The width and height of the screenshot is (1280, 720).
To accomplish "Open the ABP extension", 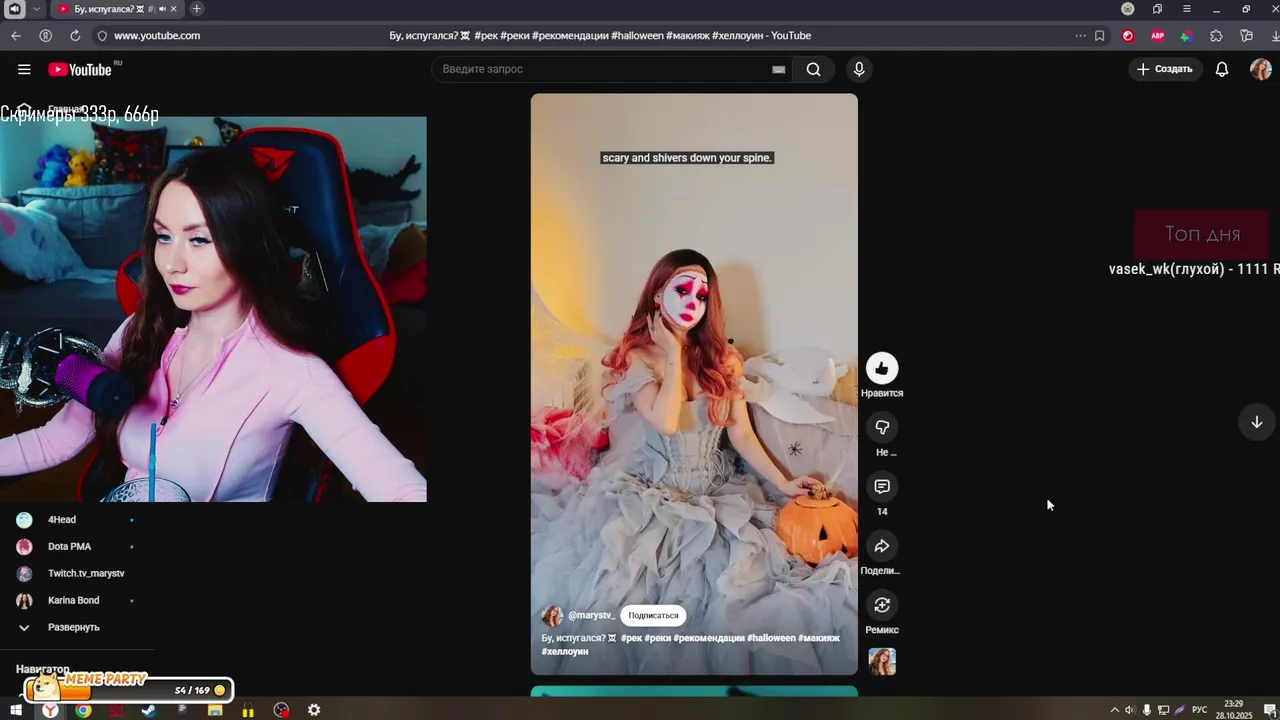I will pos(1157,35).
